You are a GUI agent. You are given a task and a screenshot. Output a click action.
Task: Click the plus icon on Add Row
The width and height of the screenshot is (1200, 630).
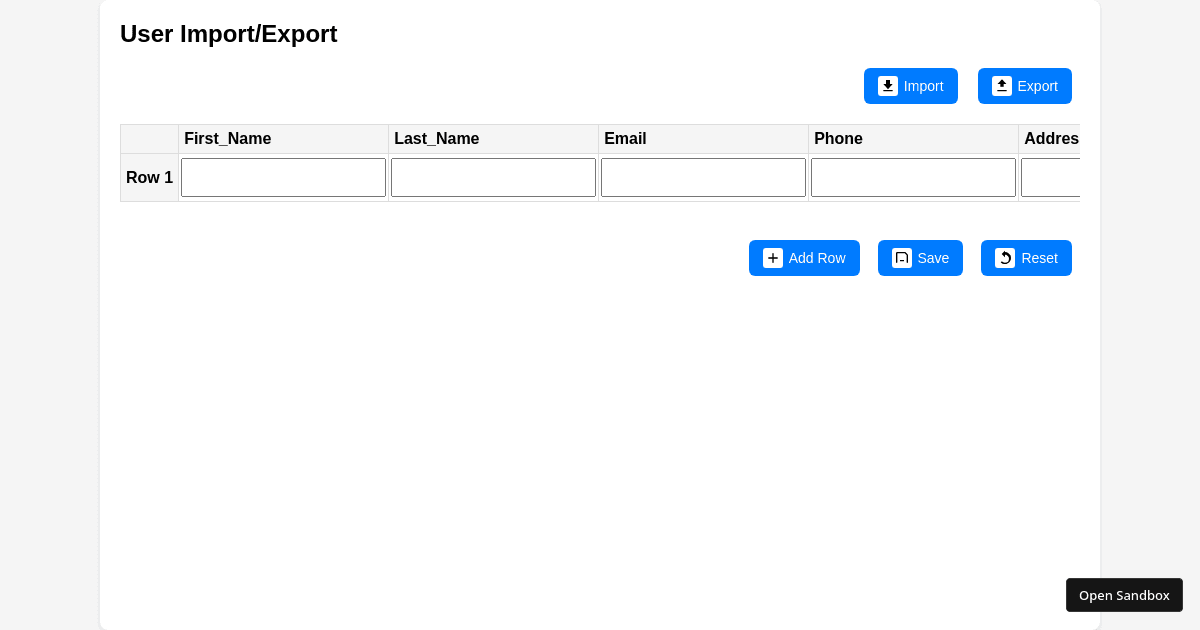coord(773,258)
